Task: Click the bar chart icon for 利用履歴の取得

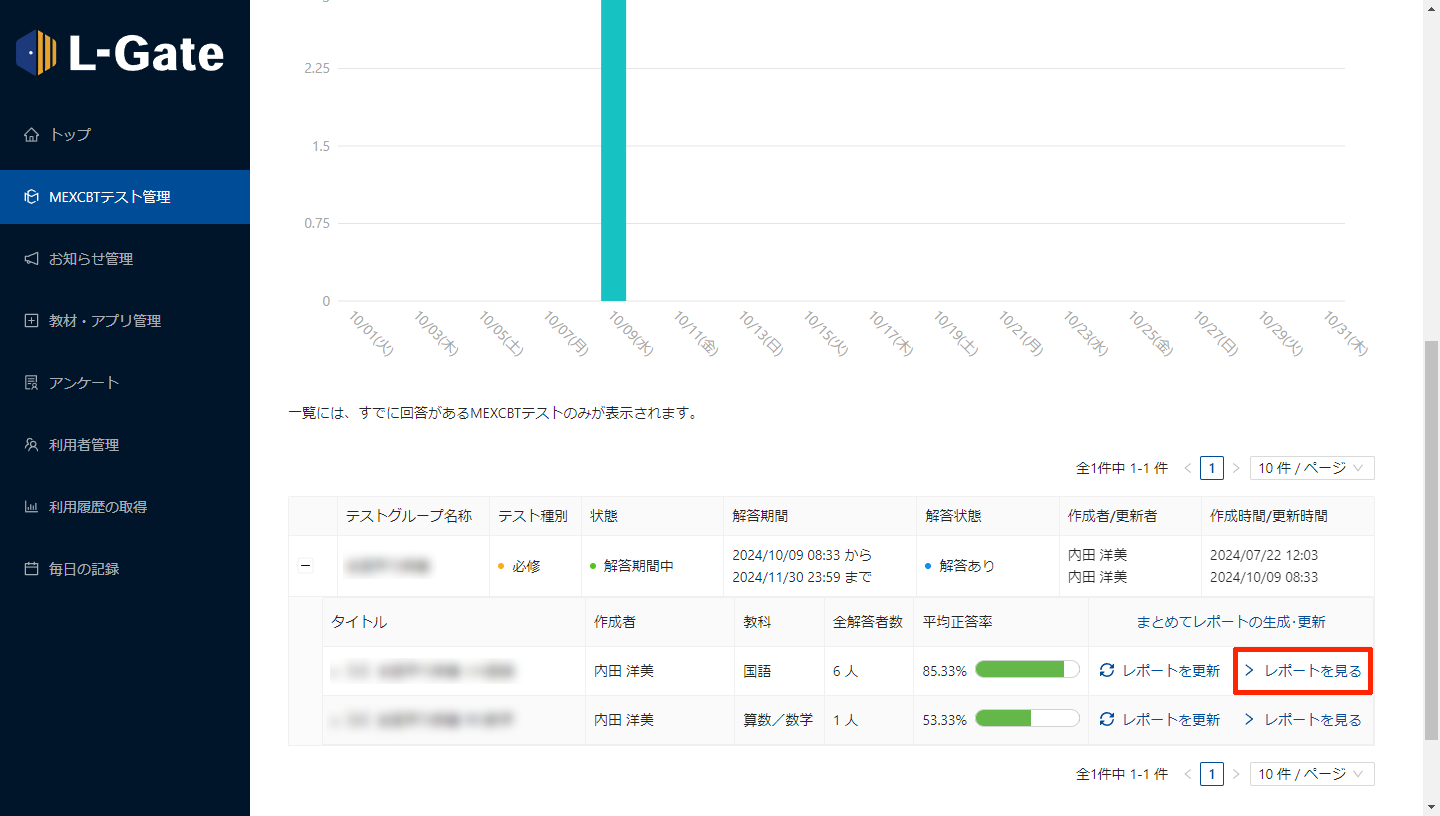Action: 31,507
